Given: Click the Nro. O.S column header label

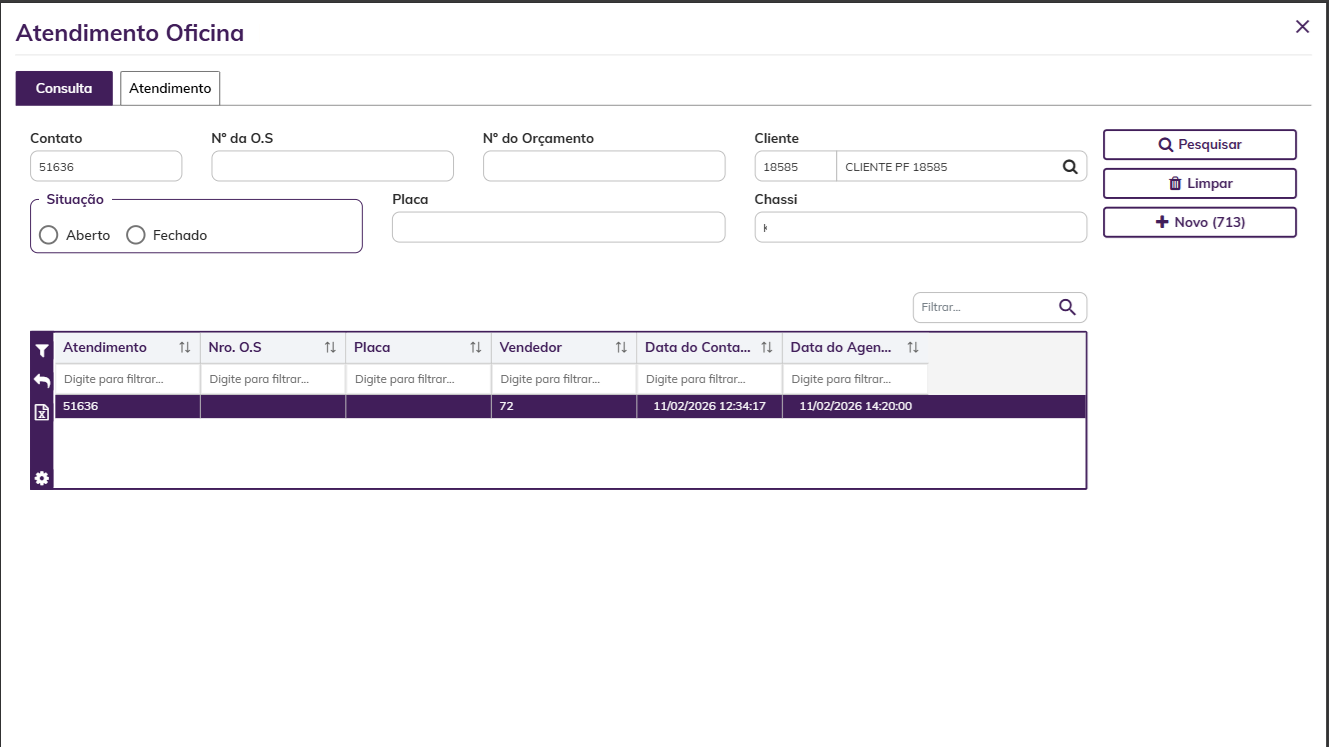Looking at the screenshot, I should [235, 347].
